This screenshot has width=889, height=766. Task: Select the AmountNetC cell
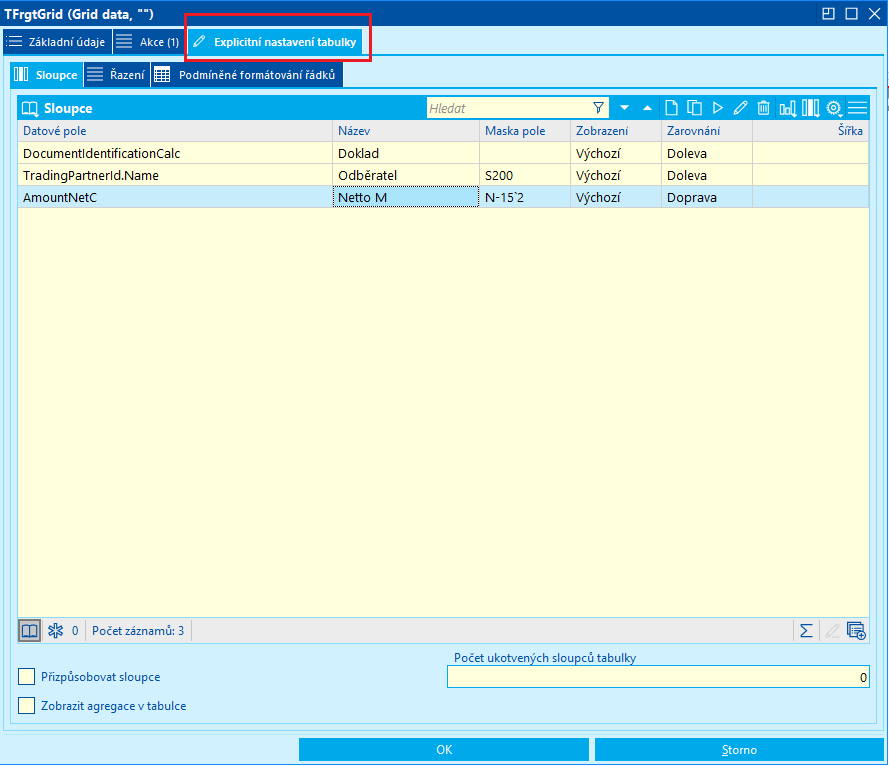(175, 197)
